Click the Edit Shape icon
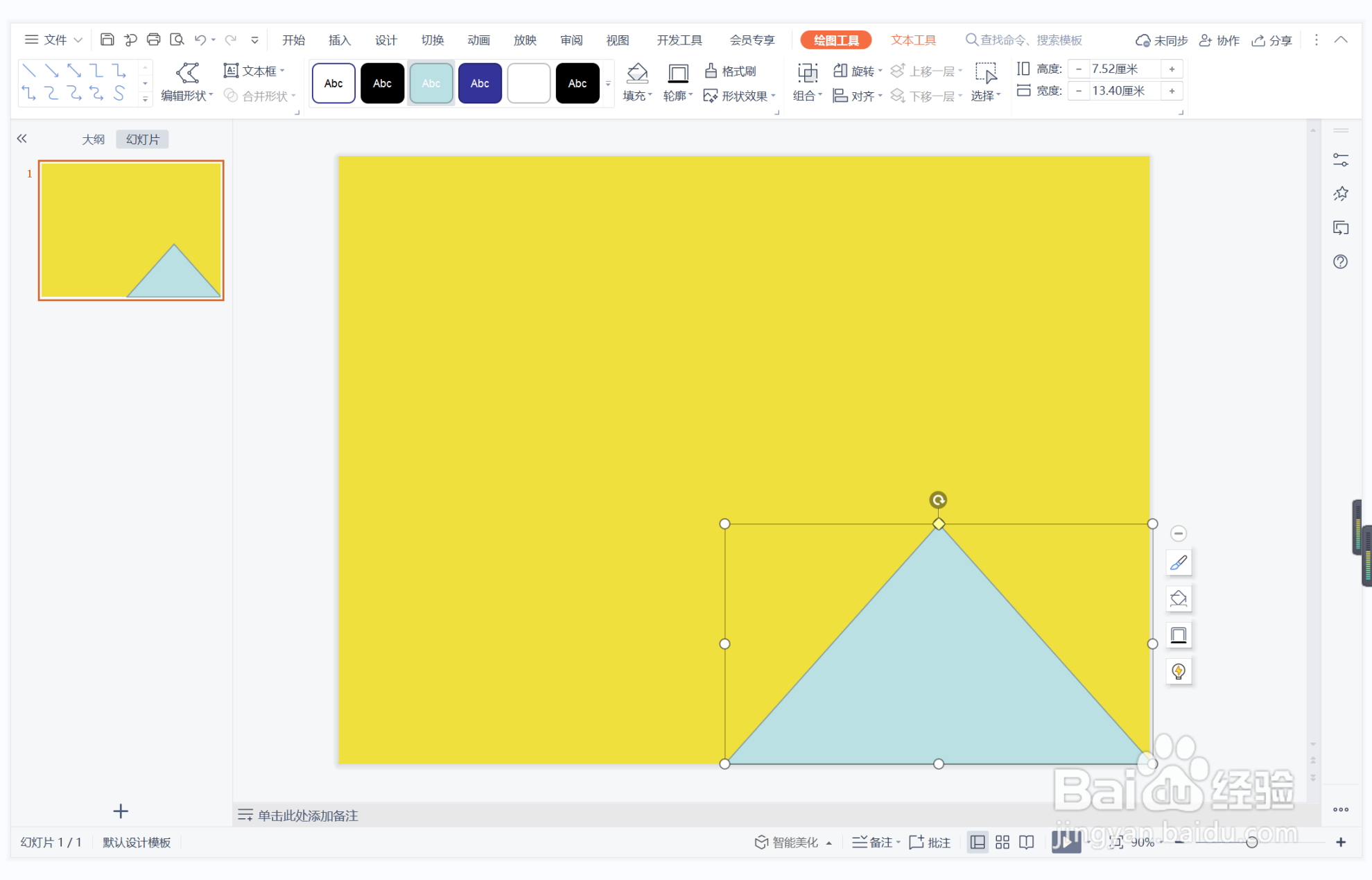Image resolution: width=1372 pixels, height=880 pixels. coord(187,73)
